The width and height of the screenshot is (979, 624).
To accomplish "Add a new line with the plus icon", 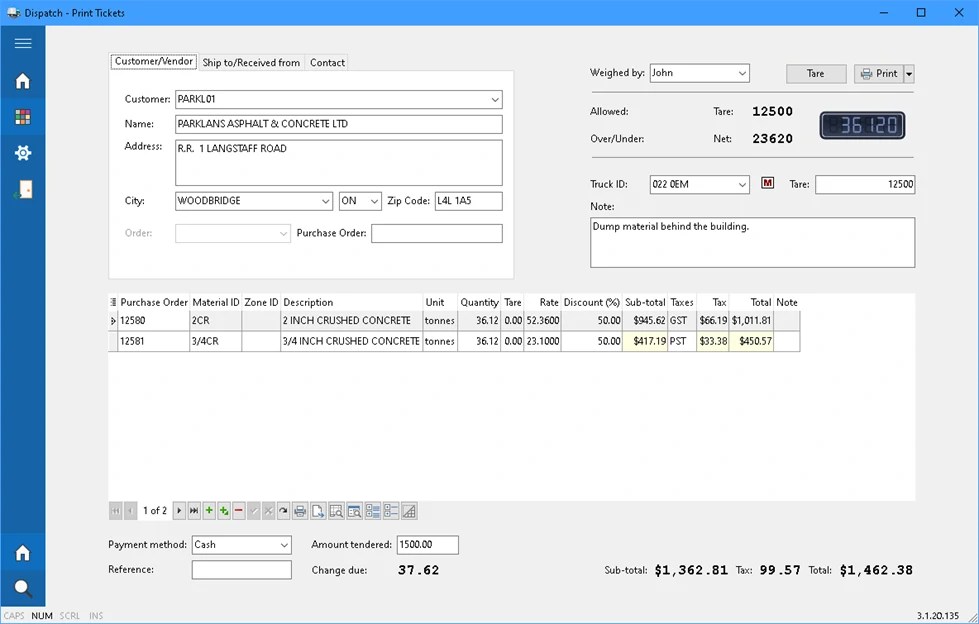I will click(209, 511).
